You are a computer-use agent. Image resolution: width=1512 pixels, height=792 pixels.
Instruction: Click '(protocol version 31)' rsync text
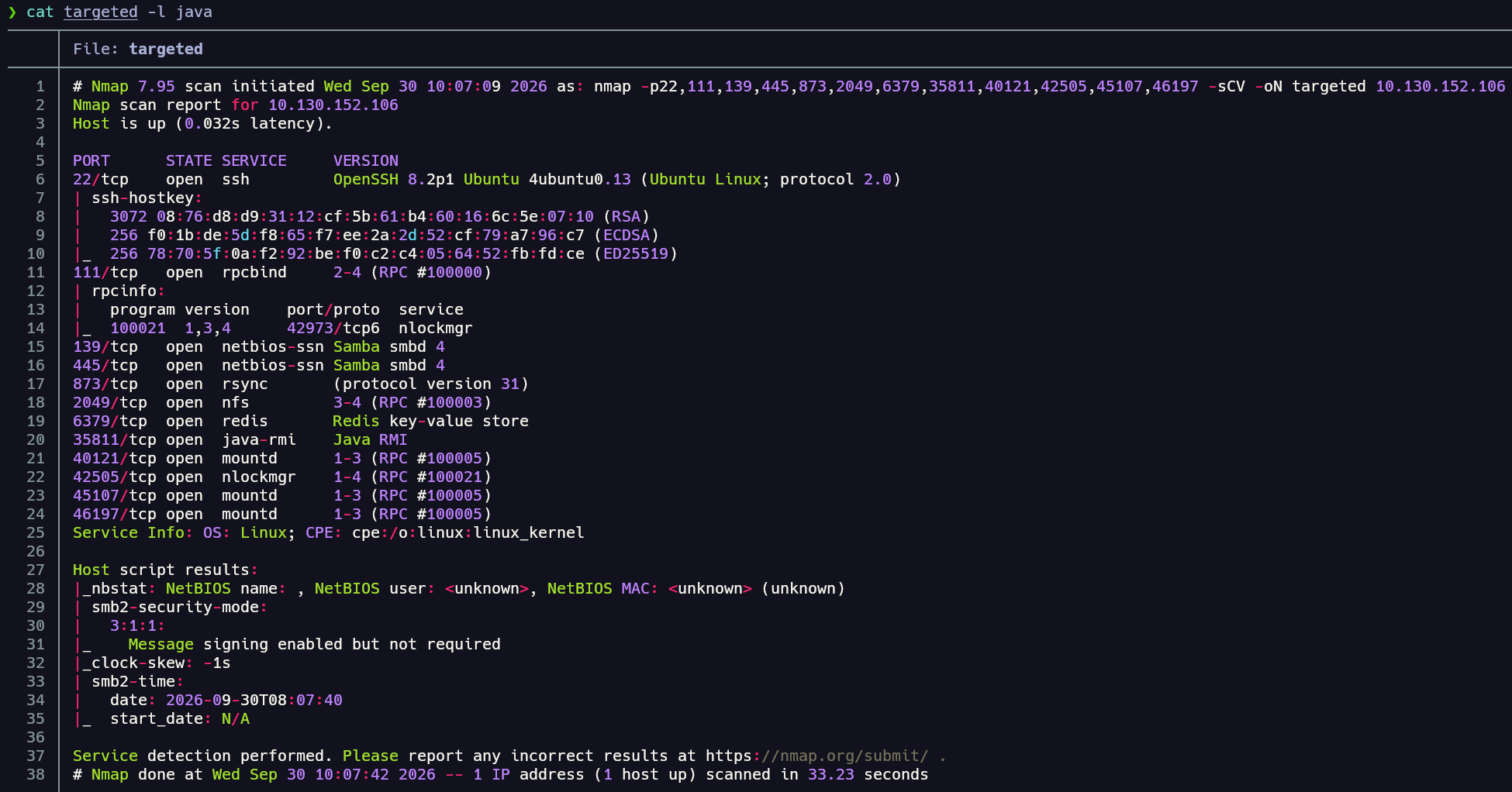[x=431, y=384]
